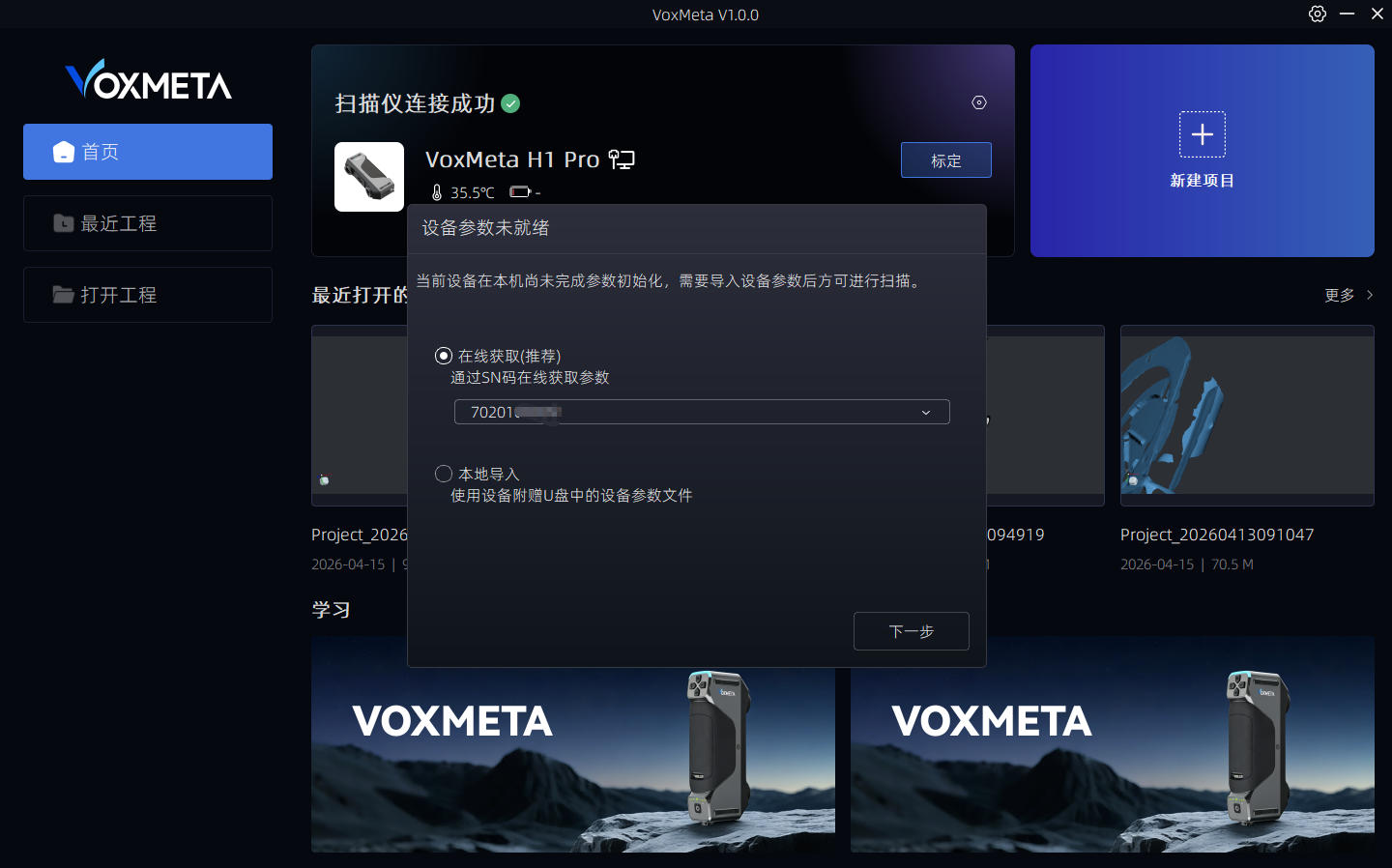
Task: Minimize the VoxMeta window
Action: [x=1347, y=14]
